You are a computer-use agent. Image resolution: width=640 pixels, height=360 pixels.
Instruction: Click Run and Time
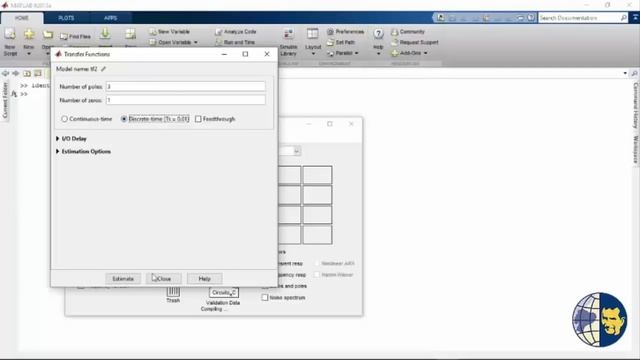(x=235, y=42)
